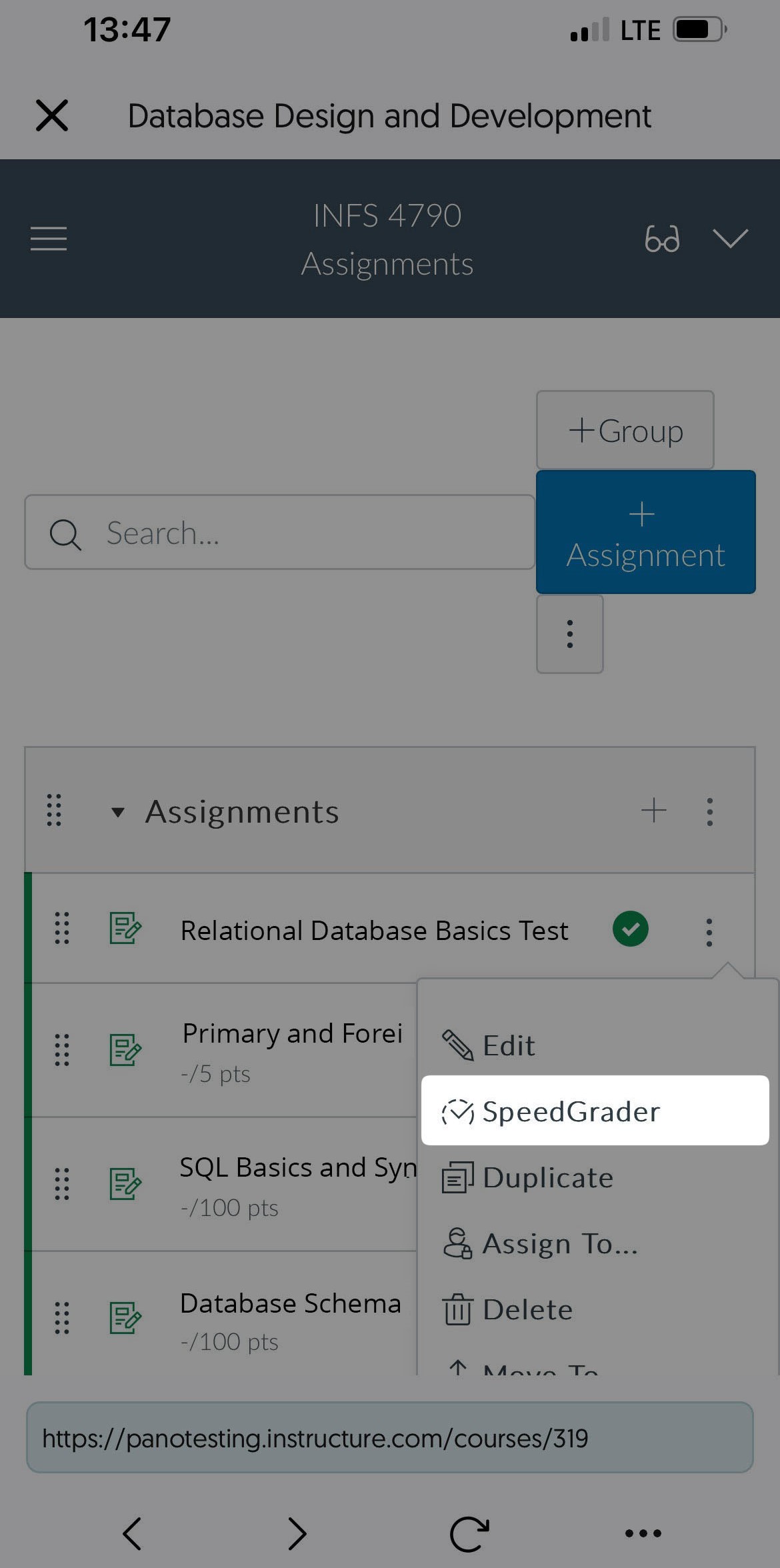
Task: Click the +Group button
Action: pyautogui.click(x=625, y=430)
